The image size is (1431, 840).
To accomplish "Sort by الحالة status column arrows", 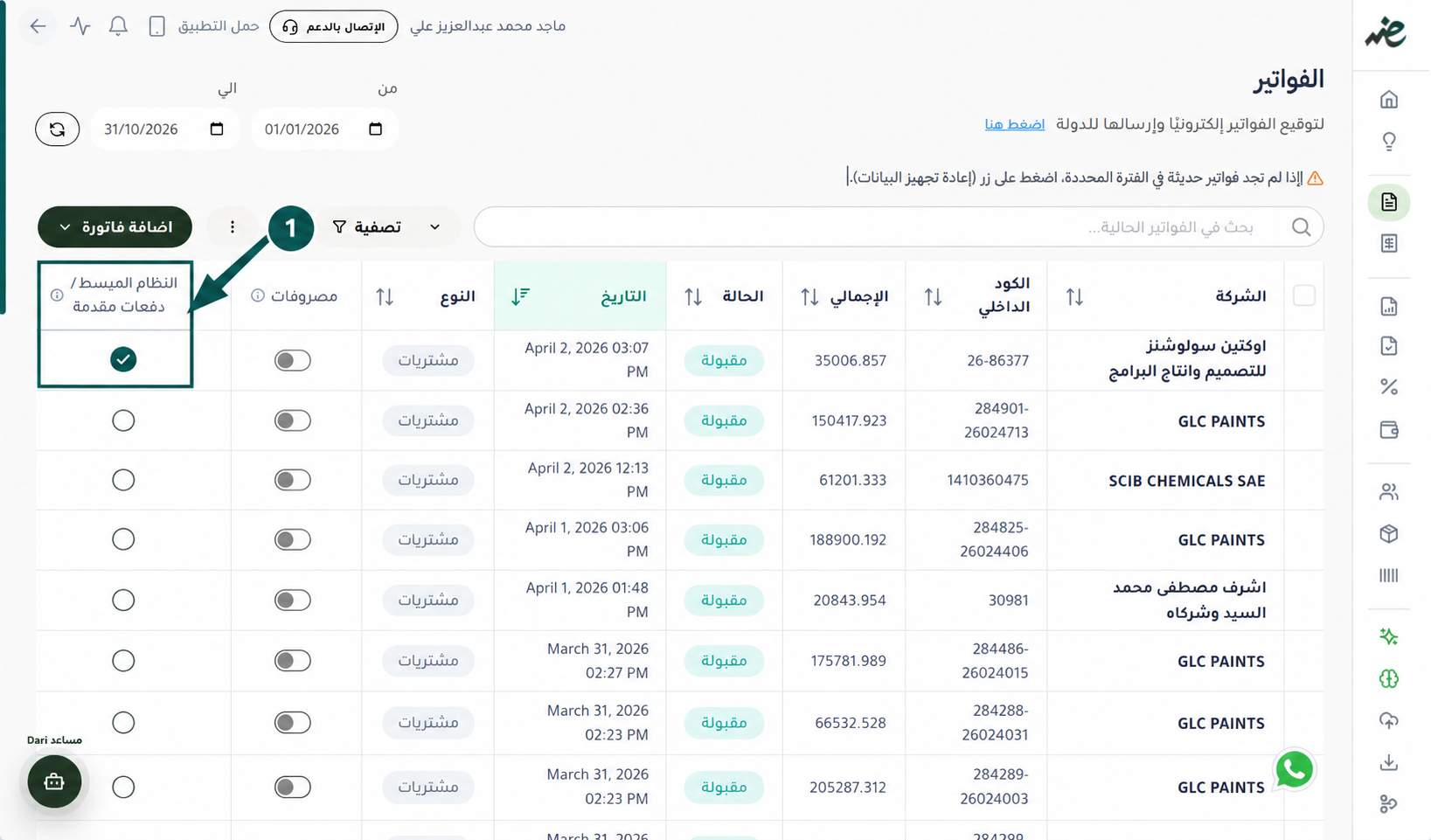I will (693, 297).
